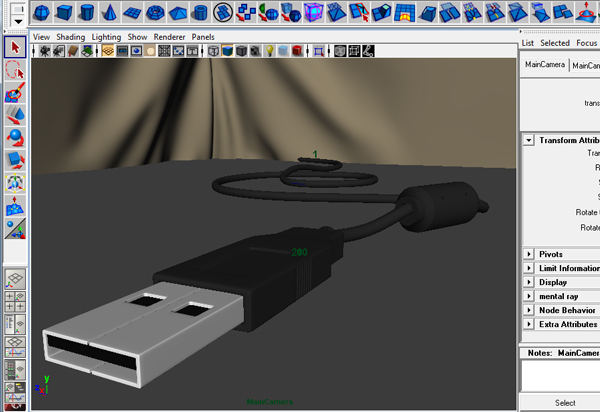Expand the Limit Information section
The height and width of the screenshot is (412, 600).
click(529, 268)
